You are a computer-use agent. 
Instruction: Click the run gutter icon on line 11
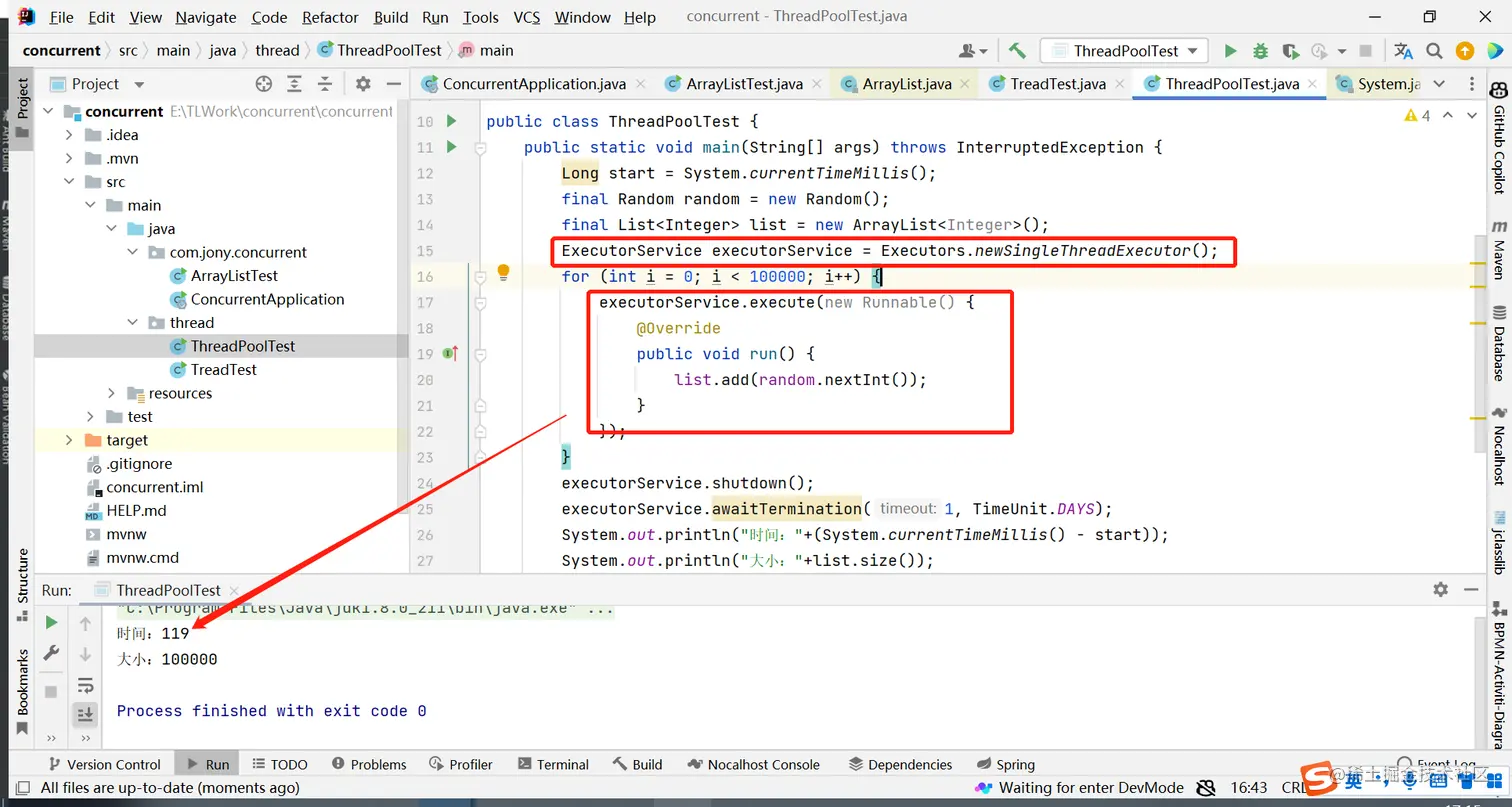tap(451, 147)
